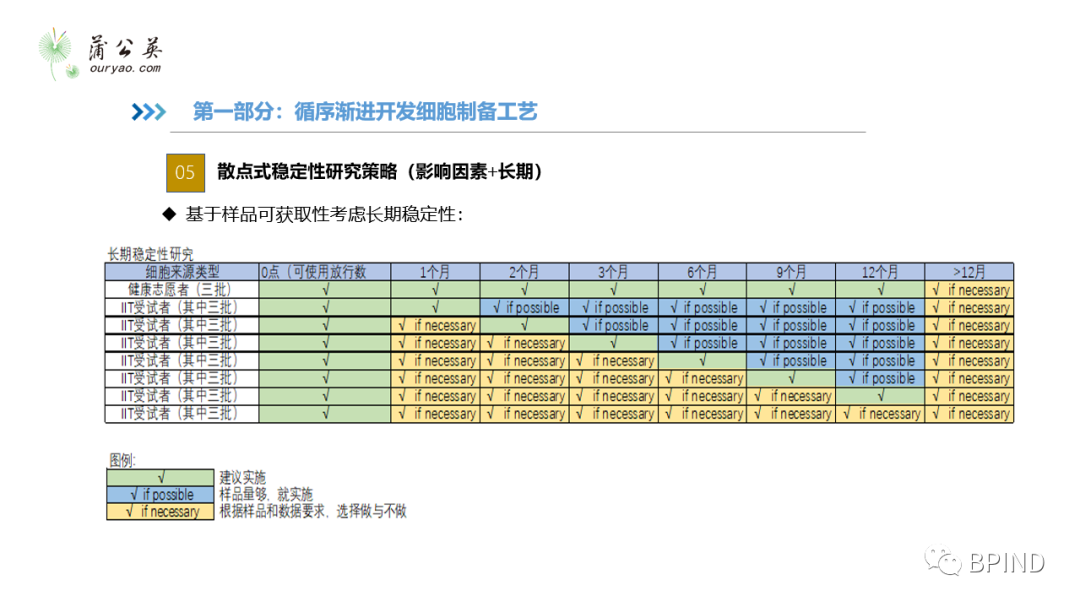1080x607 pixels.
Task: Click the 健康志愿者 row checkmark under 1个月
Action: tap(435, 289)
